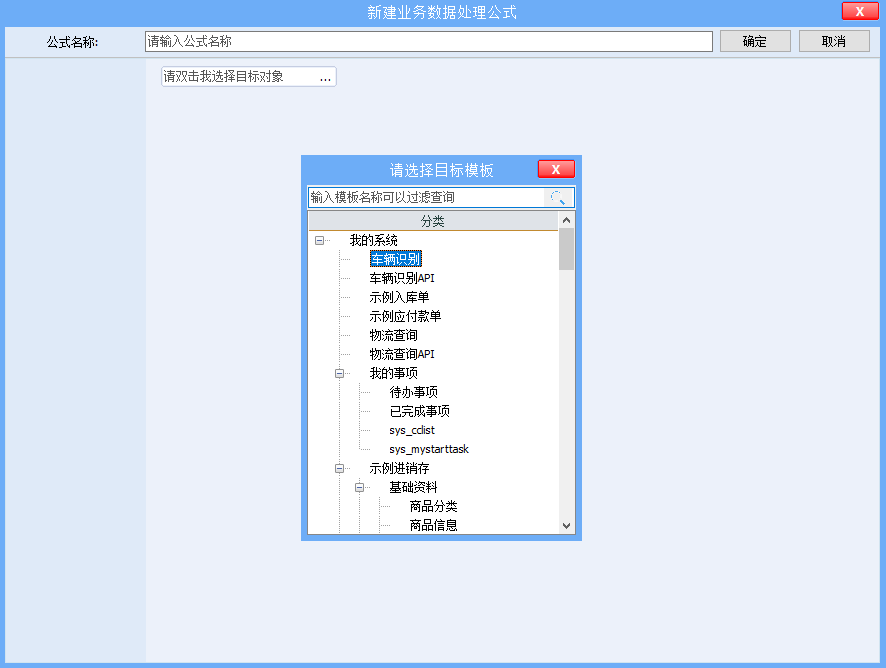
Task: Close the 请选择目标模板 dialog
Action: (556, 169)
